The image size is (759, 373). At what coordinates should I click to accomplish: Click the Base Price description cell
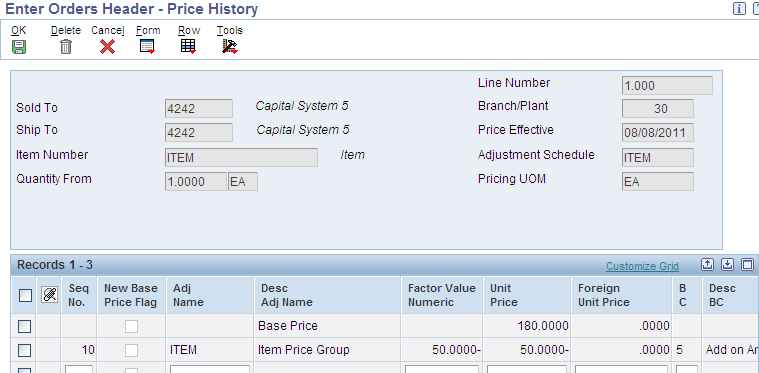tap(327, 326)
